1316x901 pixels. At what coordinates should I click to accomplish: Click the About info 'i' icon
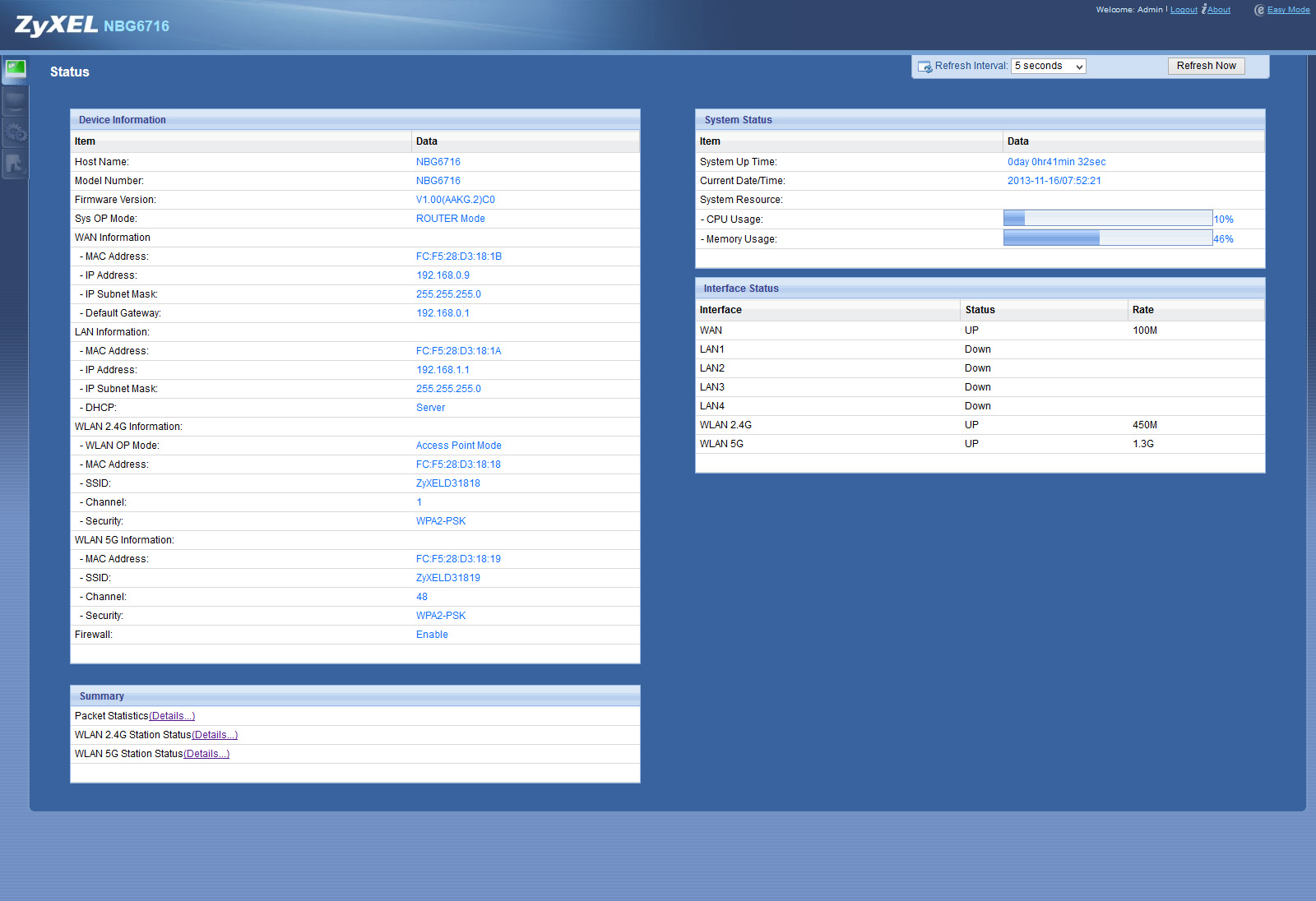pos(1204,9)
